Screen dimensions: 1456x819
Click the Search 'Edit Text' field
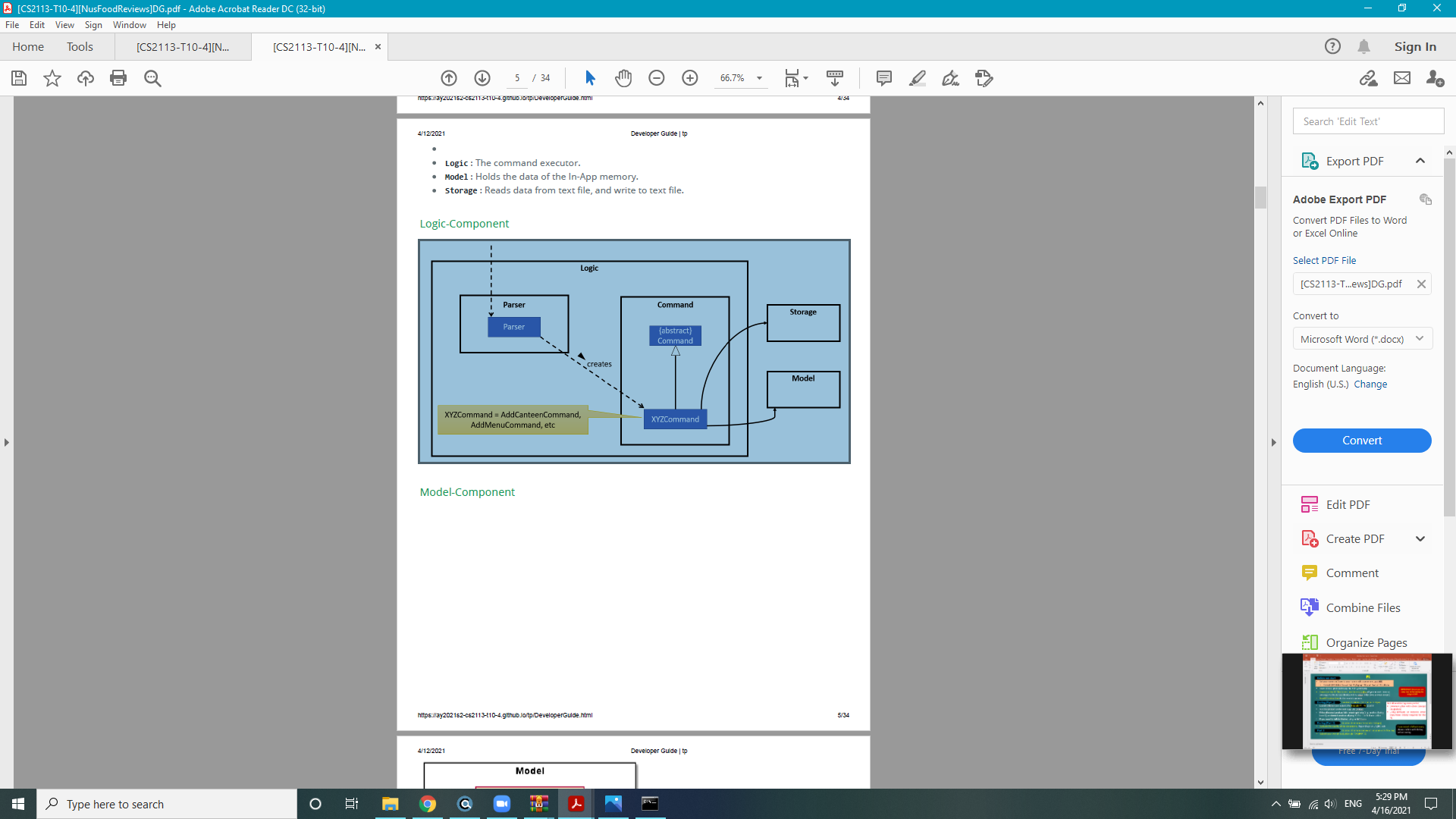point(1368,121)
